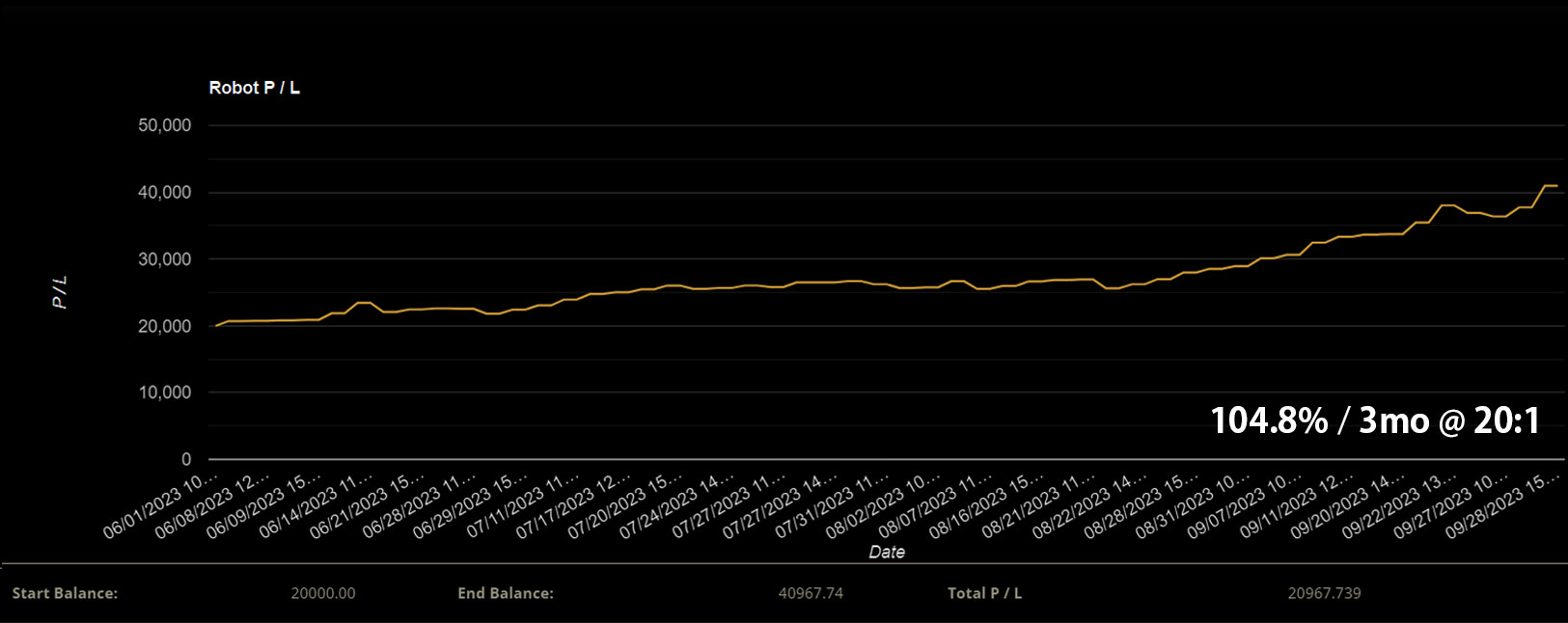Viewport: 1568px width, 623px height.
Task: Click the End Balance label
Action: point(506,593)
